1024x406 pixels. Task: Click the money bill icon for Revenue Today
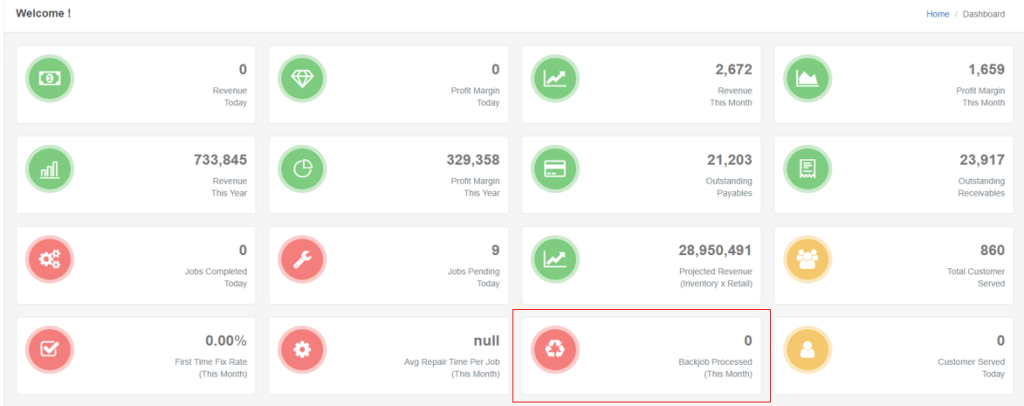(49, 78)
